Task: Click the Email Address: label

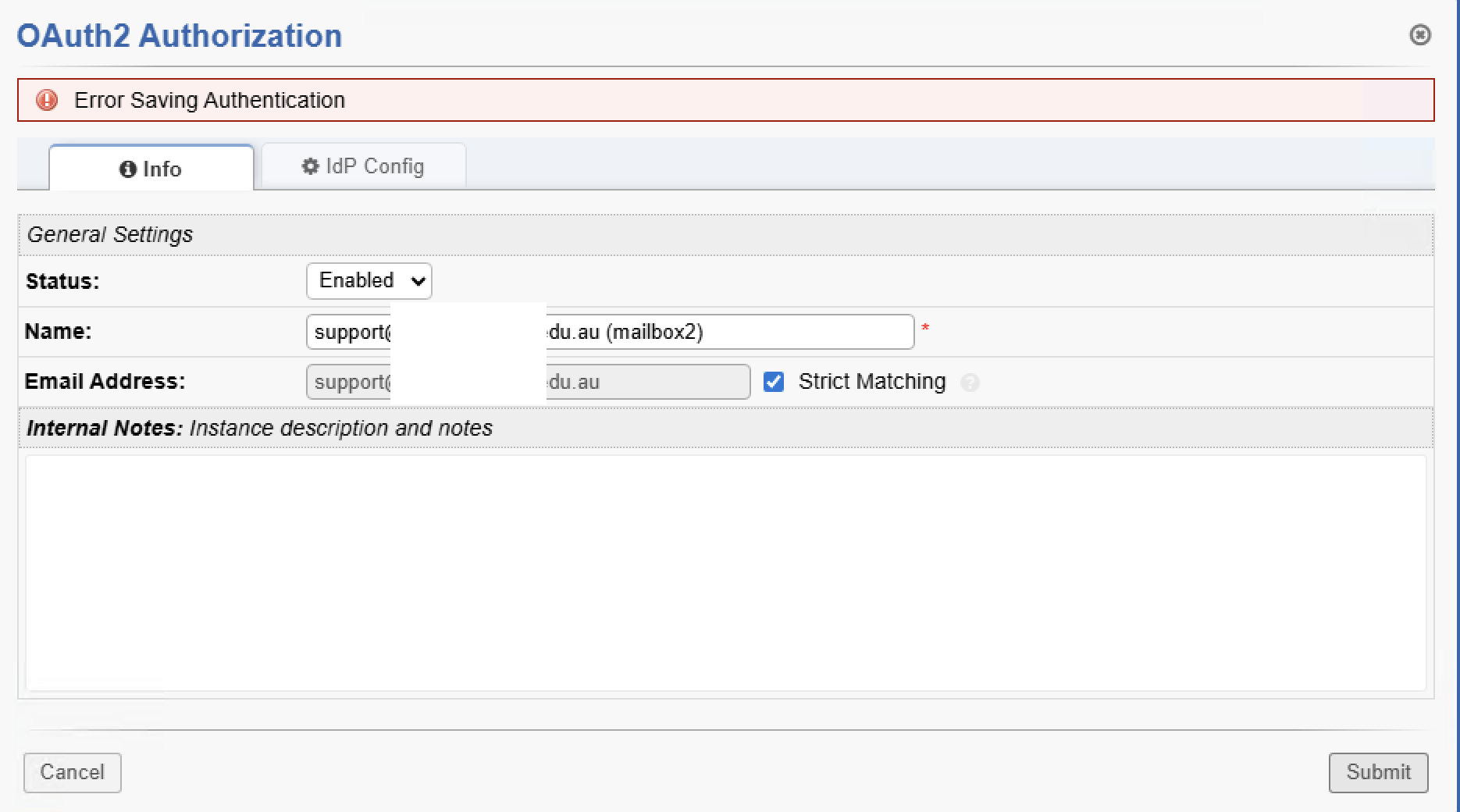Action: 105,381
